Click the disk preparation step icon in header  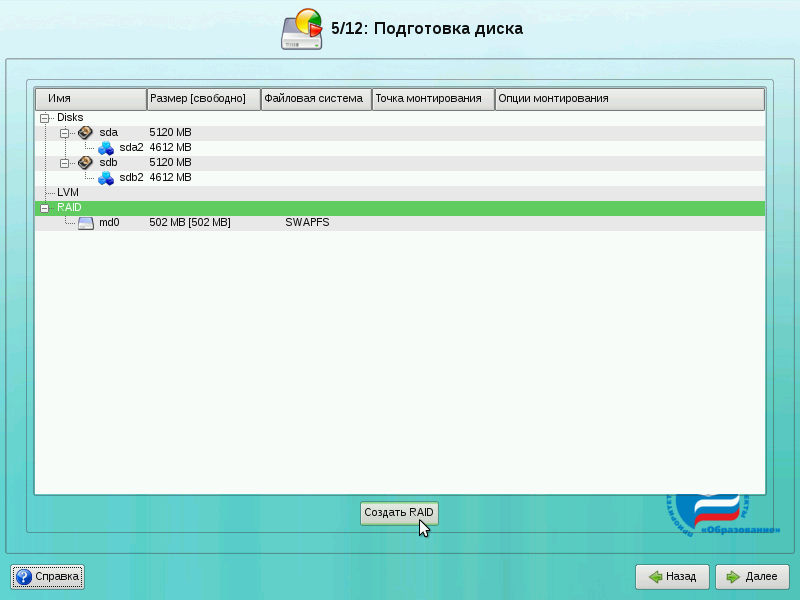(302, 29)
